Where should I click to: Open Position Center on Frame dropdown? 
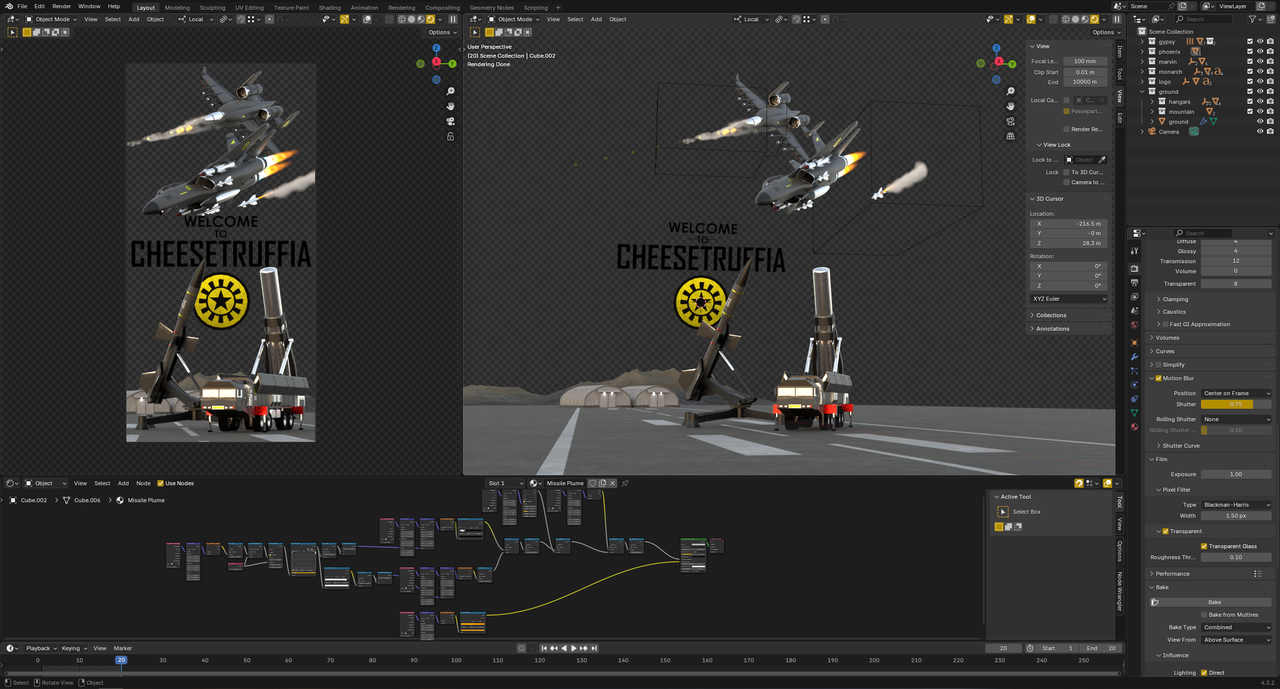click(1236, 393)
